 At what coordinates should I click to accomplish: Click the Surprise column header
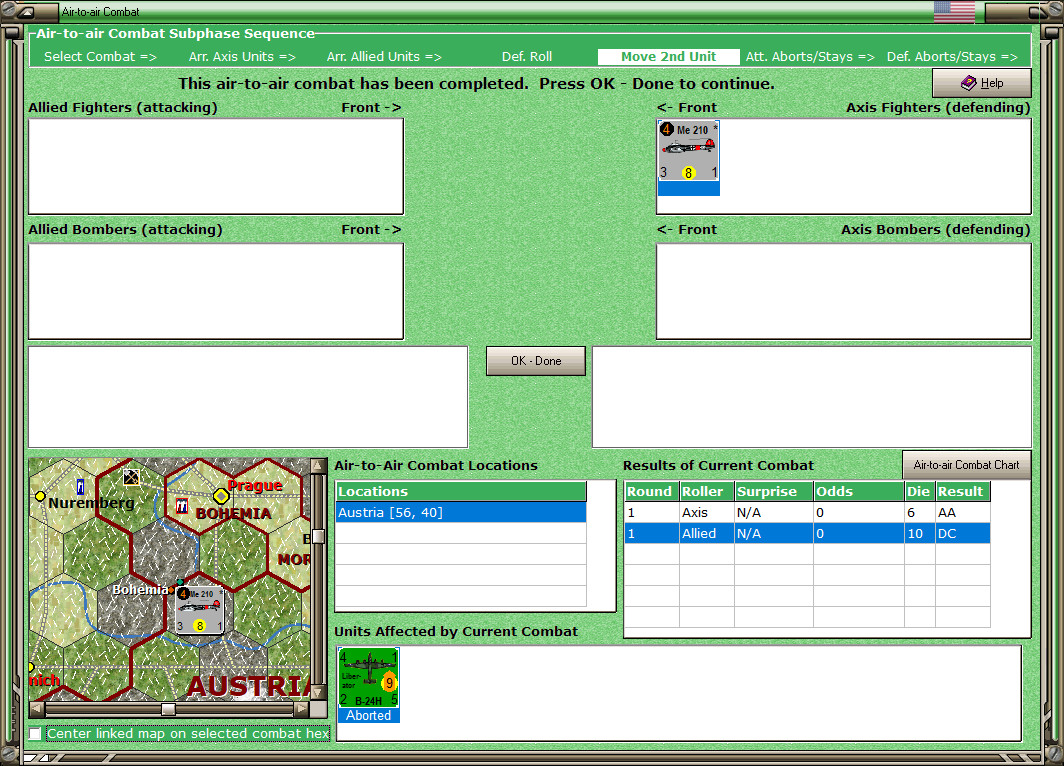(773, 491)
